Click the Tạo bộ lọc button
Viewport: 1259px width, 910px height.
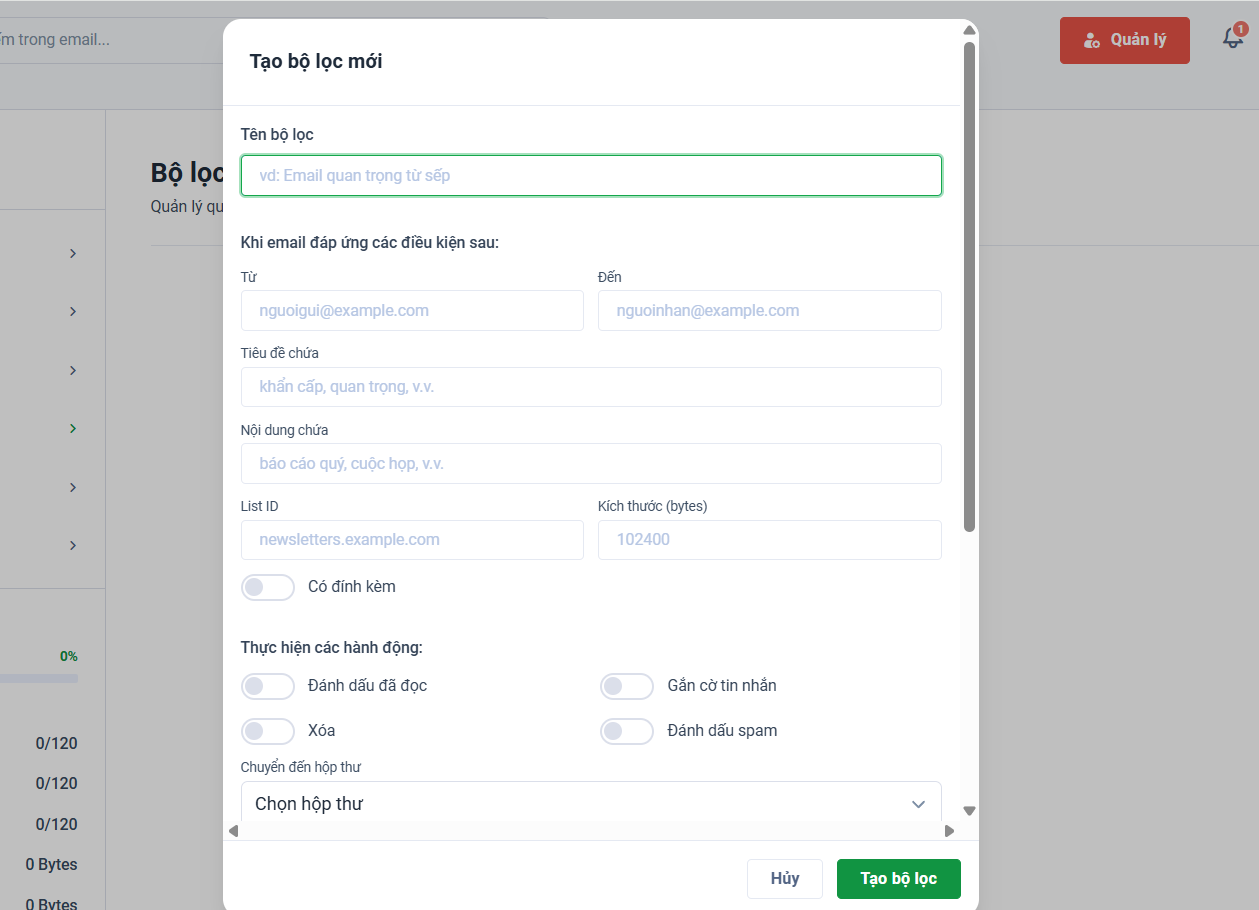click(899, 879)
